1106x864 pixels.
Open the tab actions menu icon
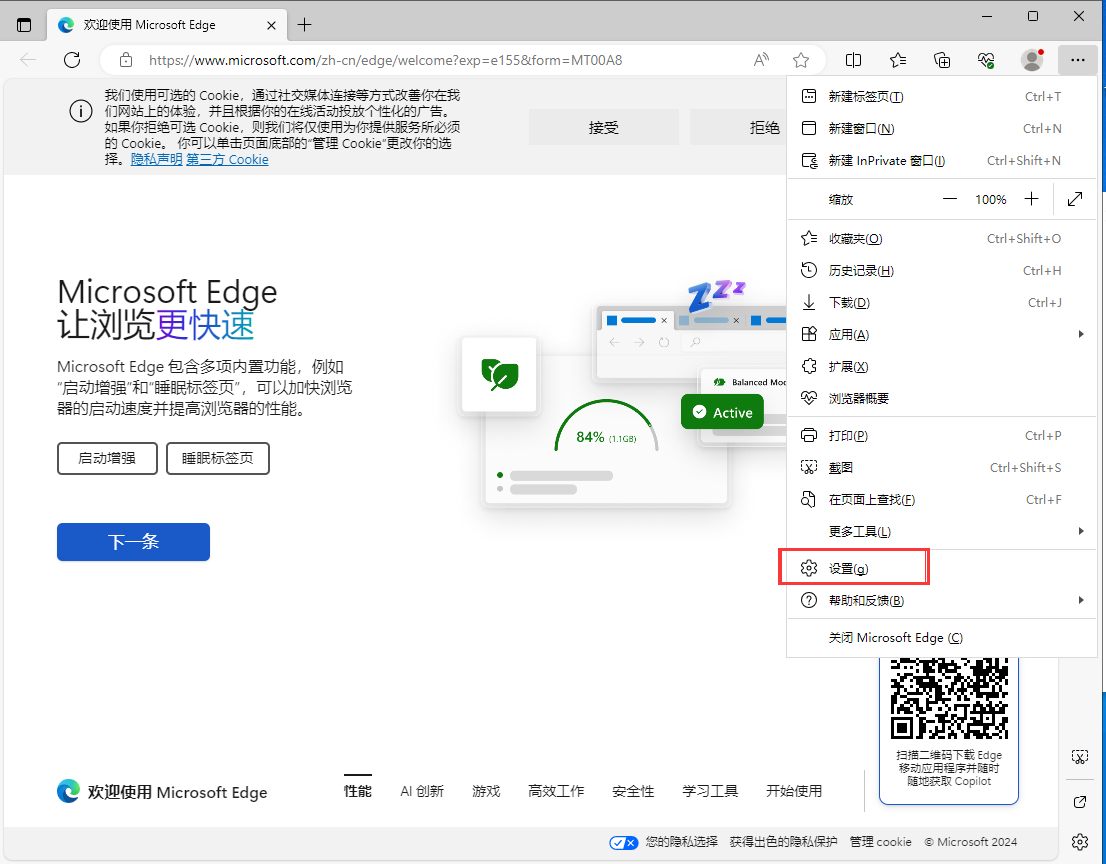[x=24, y=25]
